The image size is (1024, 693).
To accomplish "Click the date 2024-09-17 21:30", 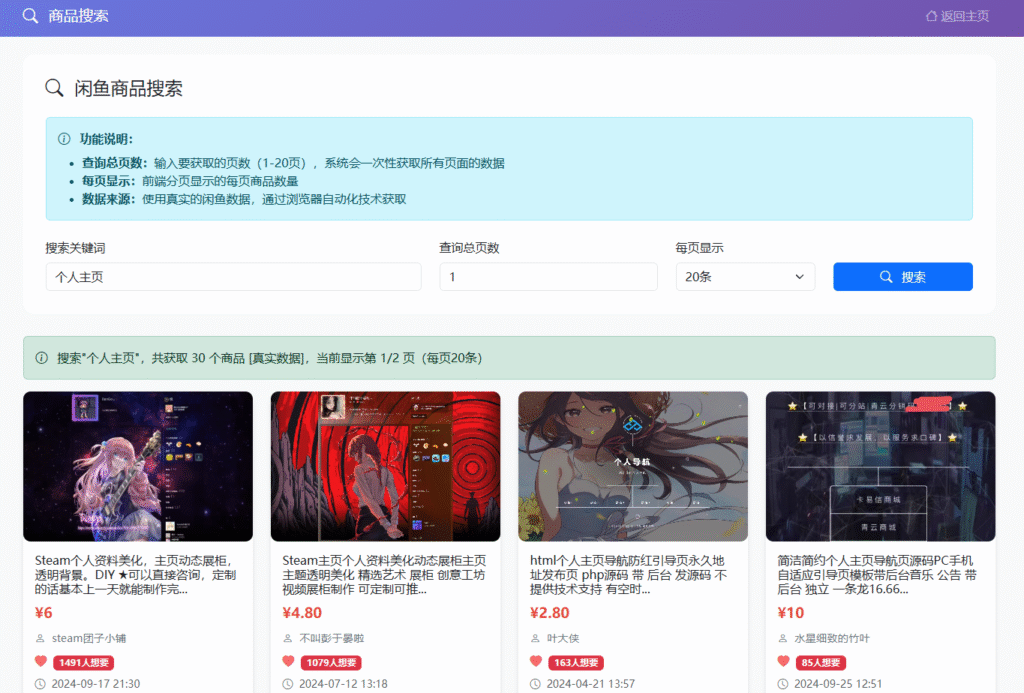I will point(96,684).
